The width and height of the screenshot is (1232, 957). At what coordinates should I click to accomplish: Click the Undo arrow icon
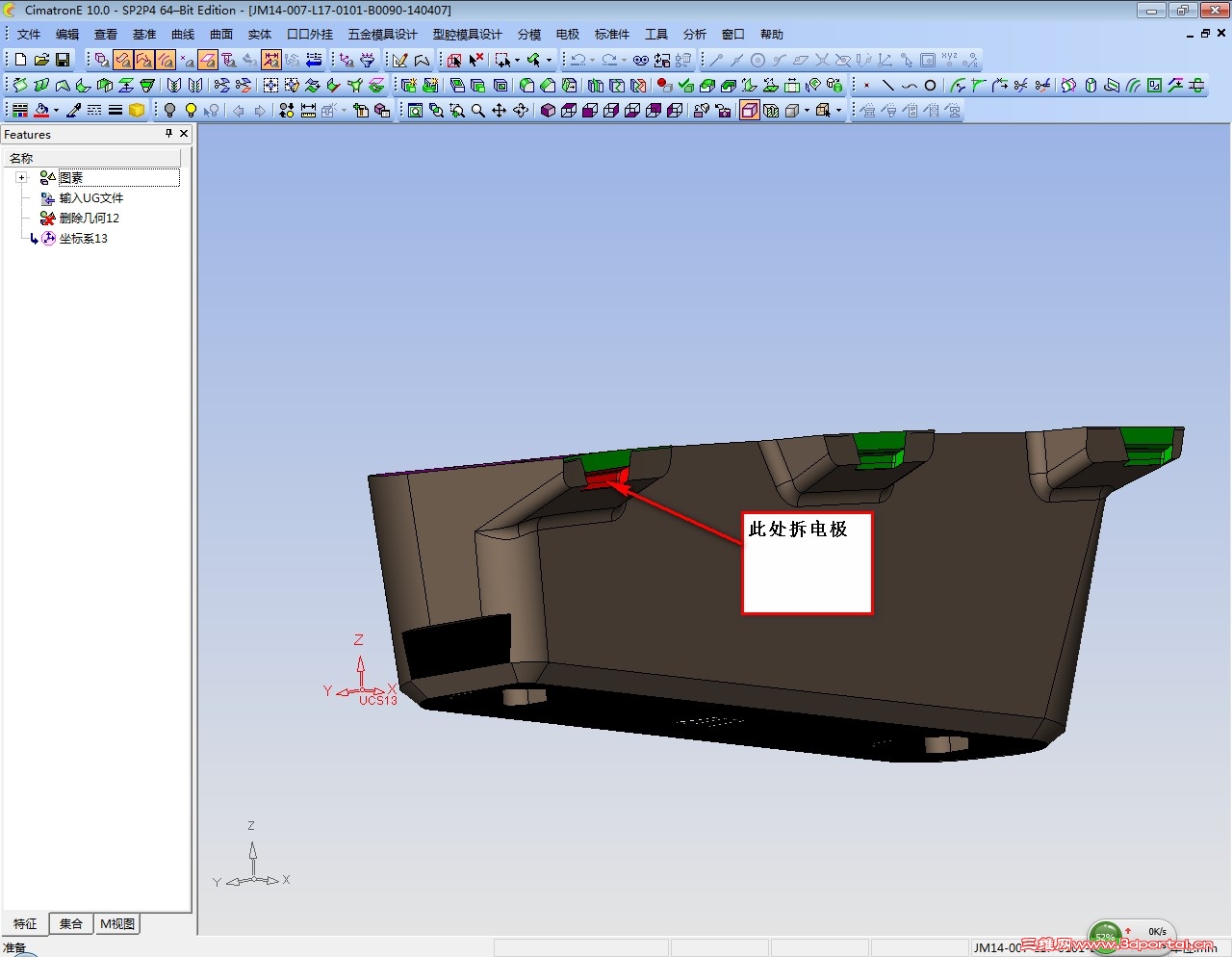(577, 60)
